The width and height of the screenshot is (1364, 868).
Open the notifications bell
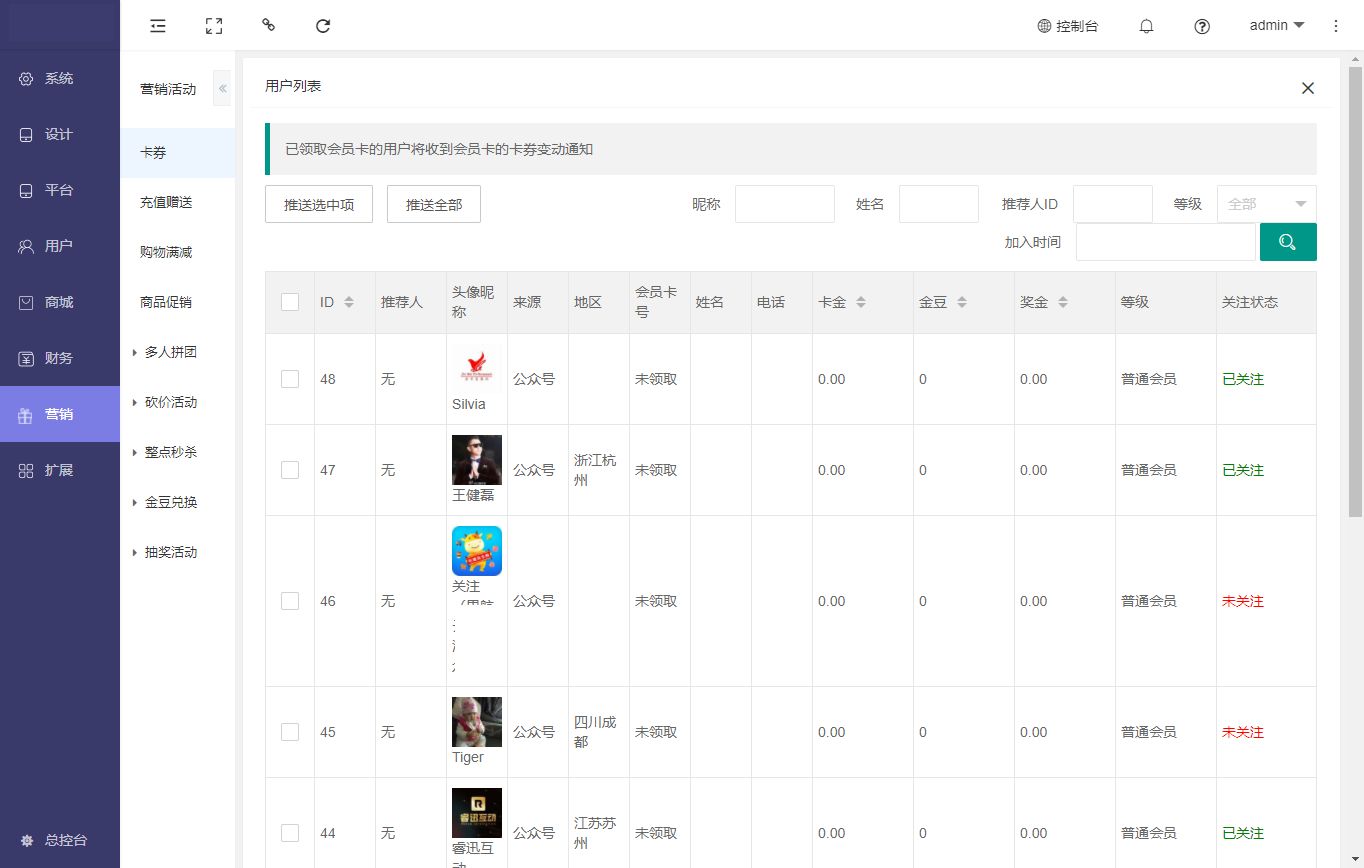point(1146,26)
